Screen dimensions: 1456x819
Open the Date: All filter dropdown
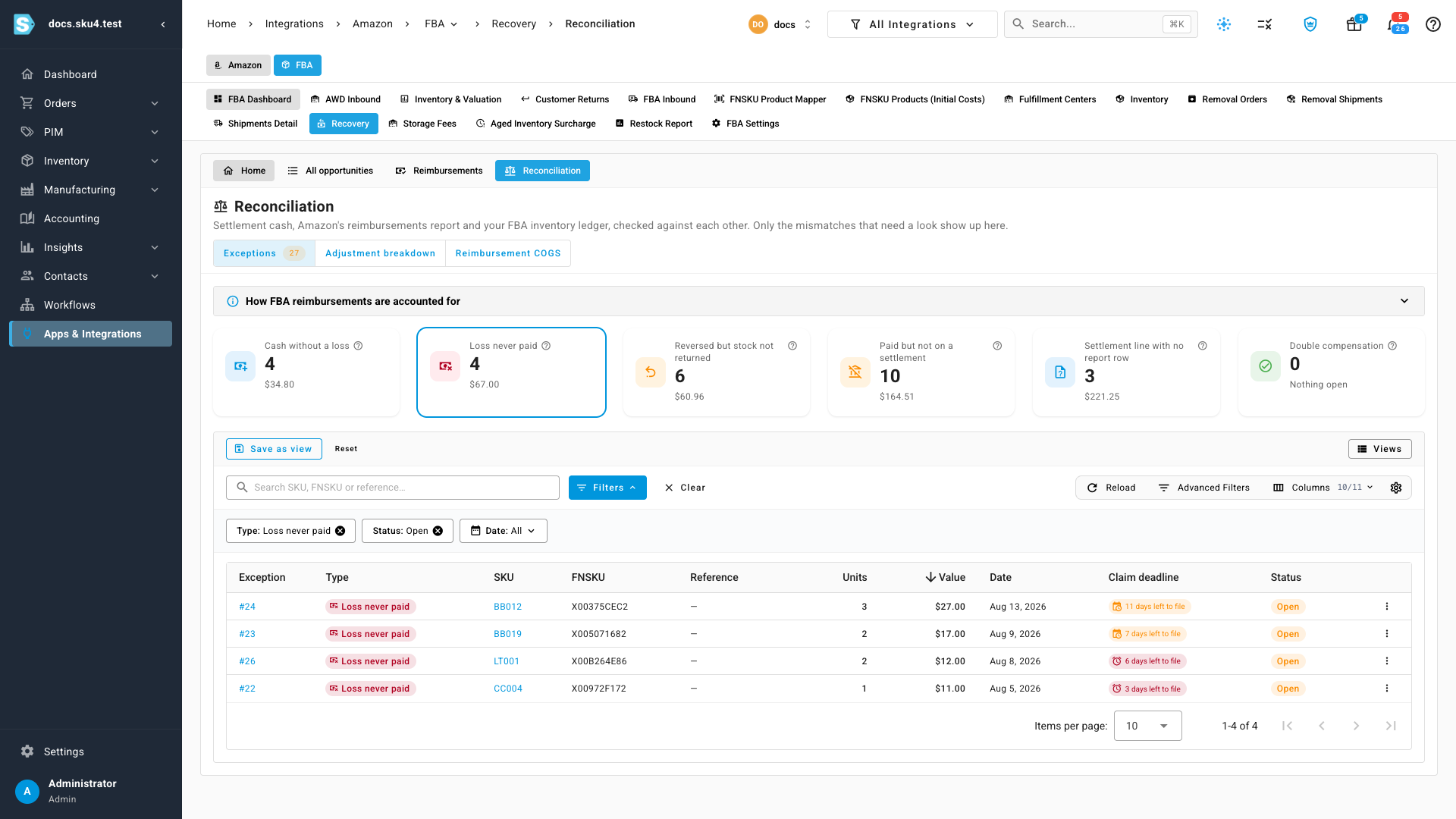click(x=503, y=531)
